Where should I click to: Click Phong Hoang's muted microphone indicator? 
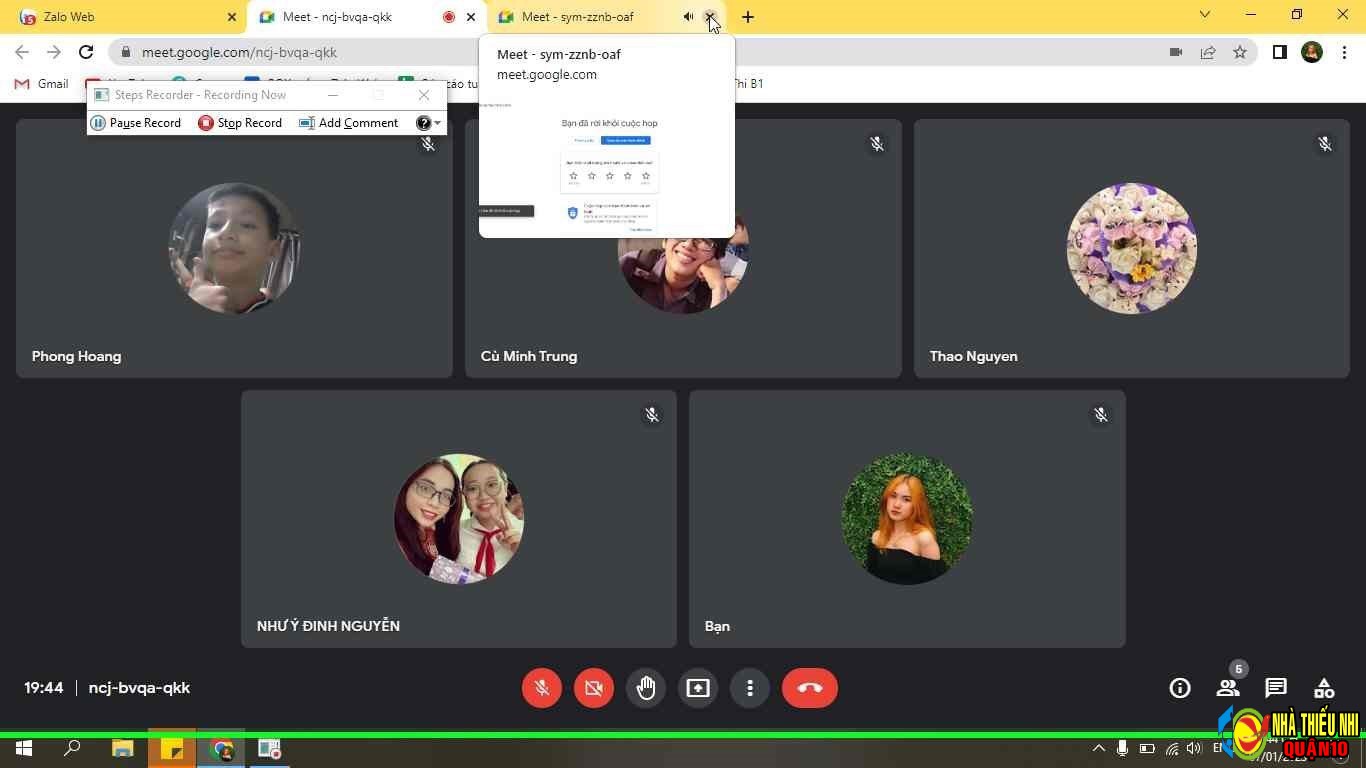pos(428,144)
